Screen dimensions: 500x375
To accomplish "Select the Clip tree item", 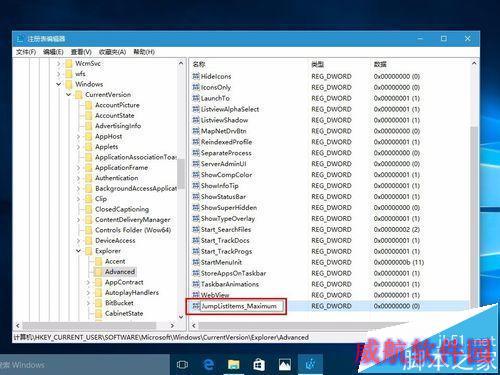I will (101, 199).
